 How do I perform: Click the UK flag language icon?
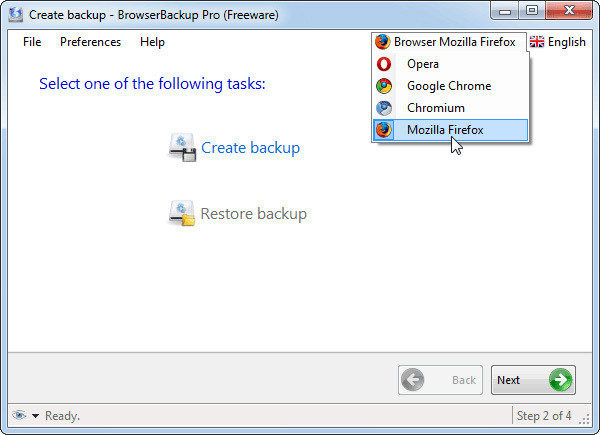click(536, 42)
